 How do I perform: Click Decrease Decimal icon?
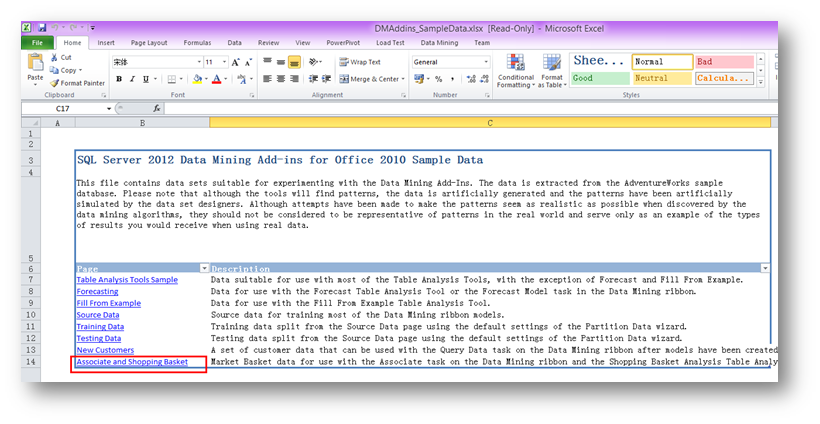pos(484,79)
